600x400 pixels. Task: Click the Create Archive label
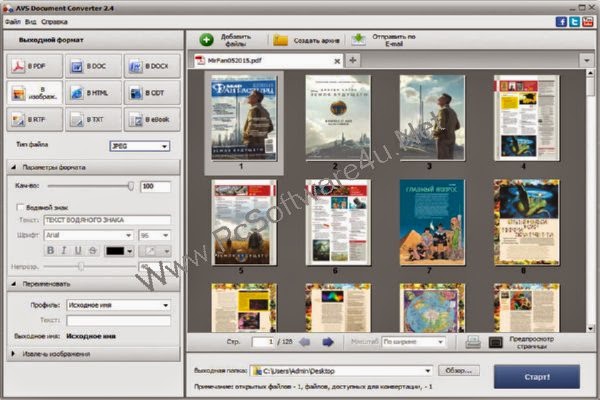point(316,41)
